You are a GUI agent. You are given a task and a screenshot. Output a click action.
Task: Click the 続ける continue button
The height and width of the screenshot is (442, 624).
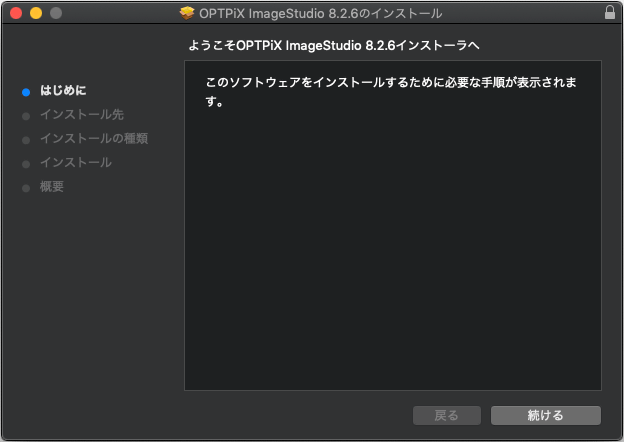(x=546, y=415)
